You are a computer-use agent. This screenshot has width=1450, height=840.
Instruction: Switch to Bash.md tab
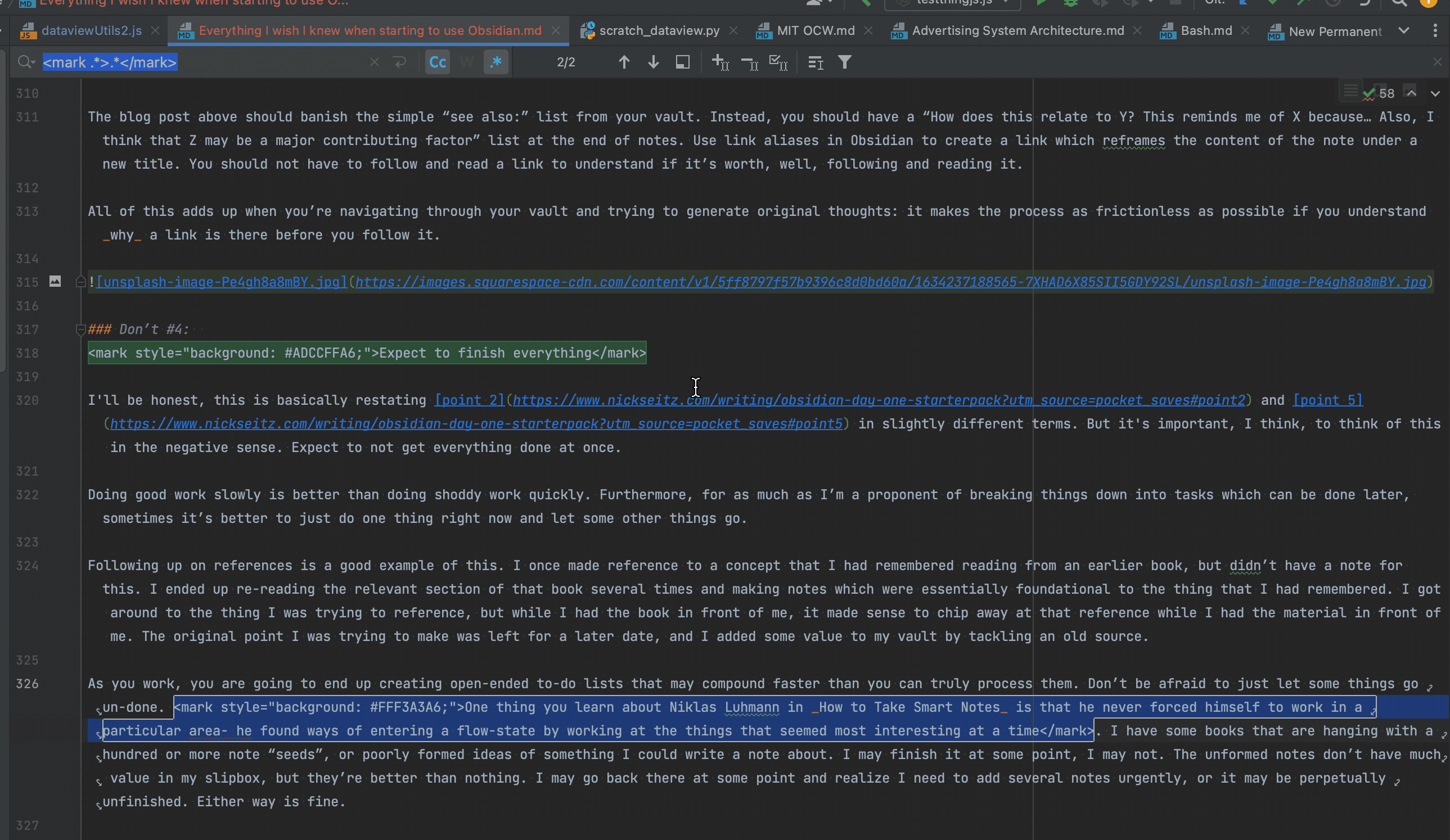coord(1206,30)
